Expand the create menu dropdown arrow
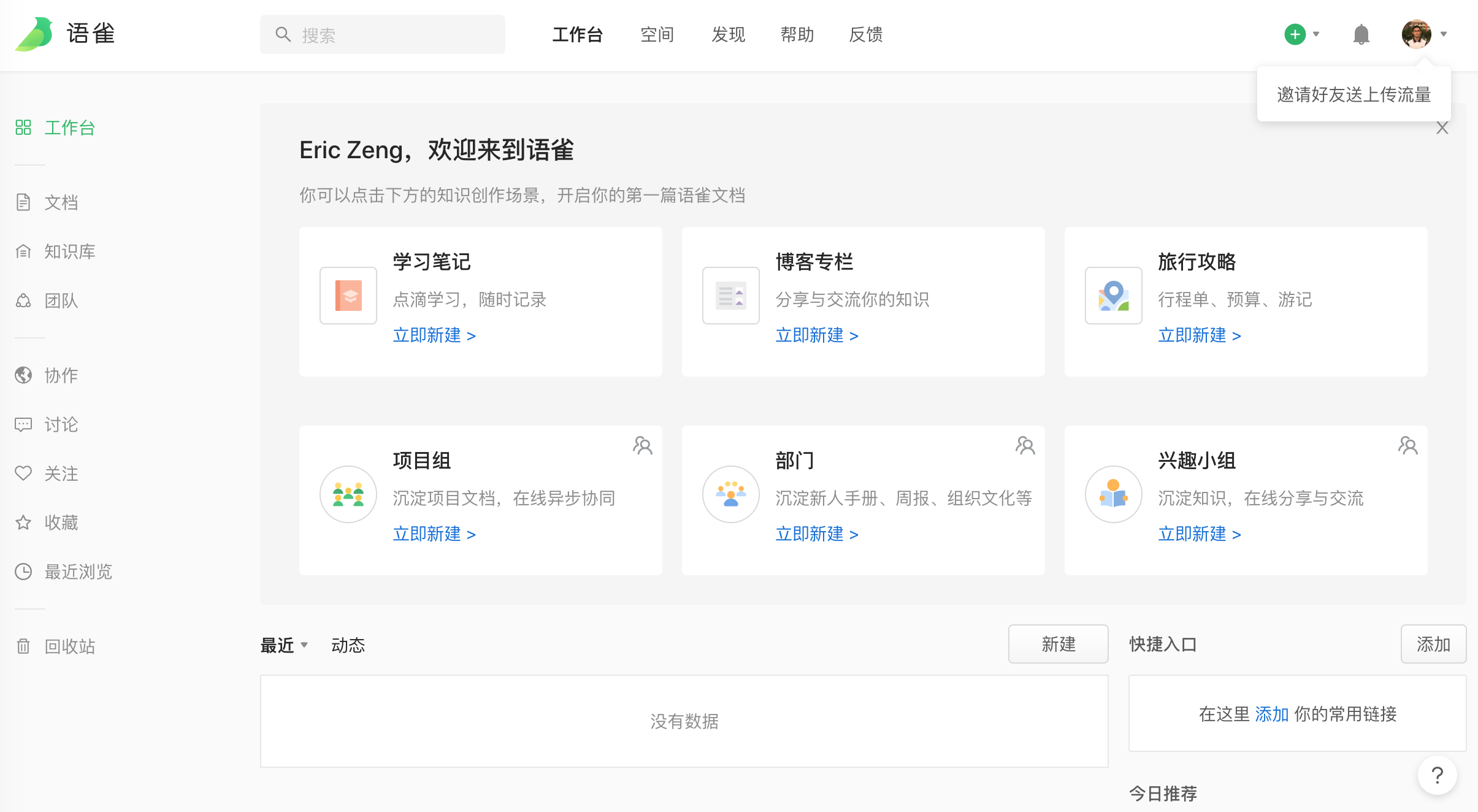1478x812 pixels. (x=1316, y=34)
